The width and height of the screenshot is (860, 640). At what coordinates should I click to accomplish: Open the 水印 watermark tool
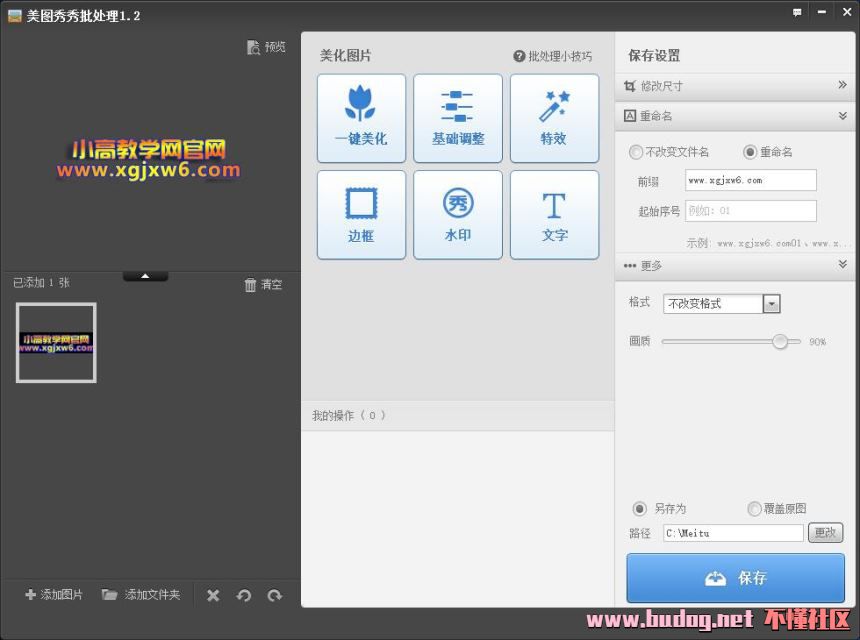pos(457,214)
